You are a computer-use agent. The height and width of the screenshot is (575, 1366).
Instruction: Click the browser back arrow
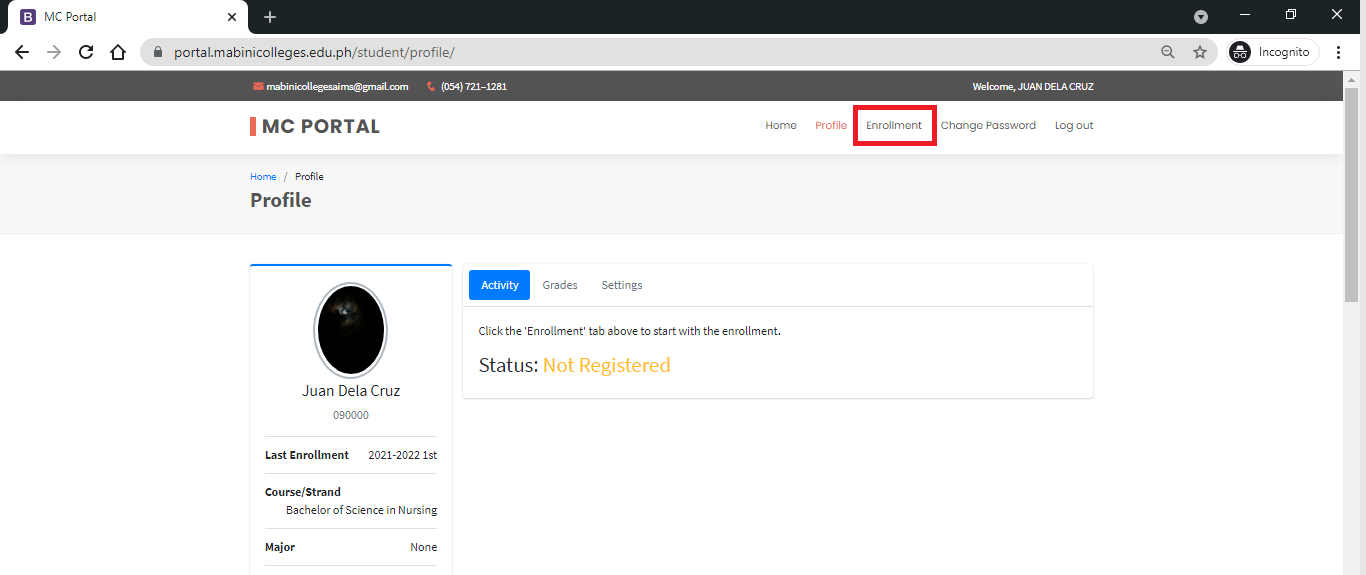22,52
